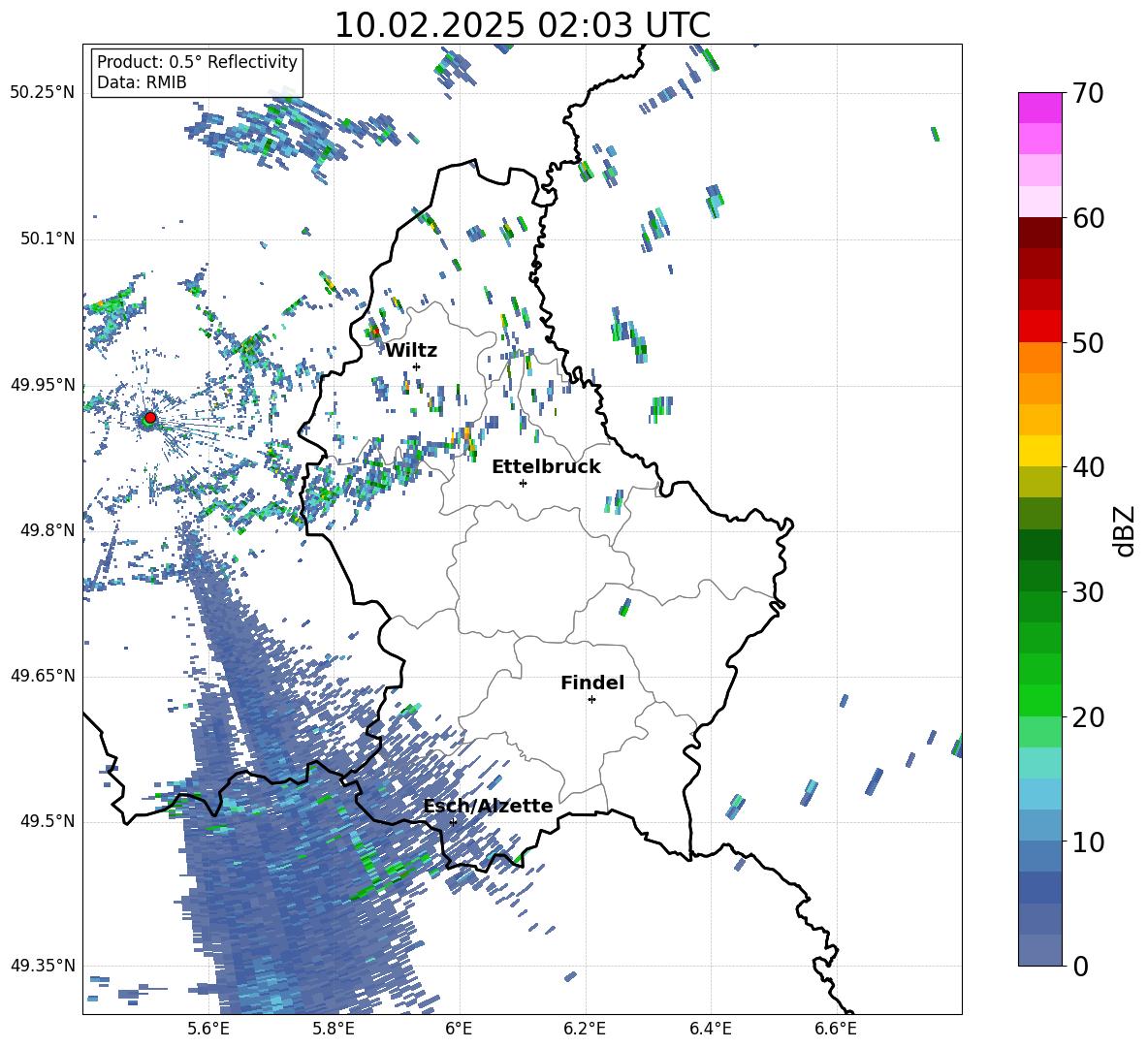Click the Ettelbruck city label
Screen dimensions: 1148x1048
[x=546, y=467]
